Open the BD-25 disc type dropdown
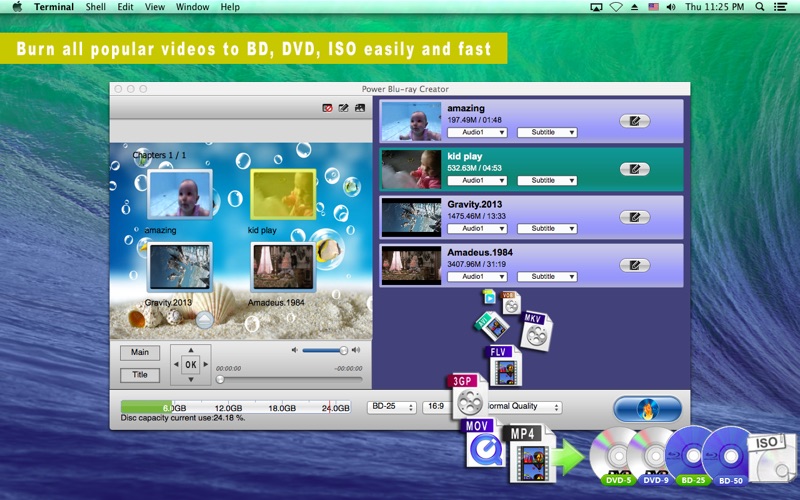 [392, 407]
